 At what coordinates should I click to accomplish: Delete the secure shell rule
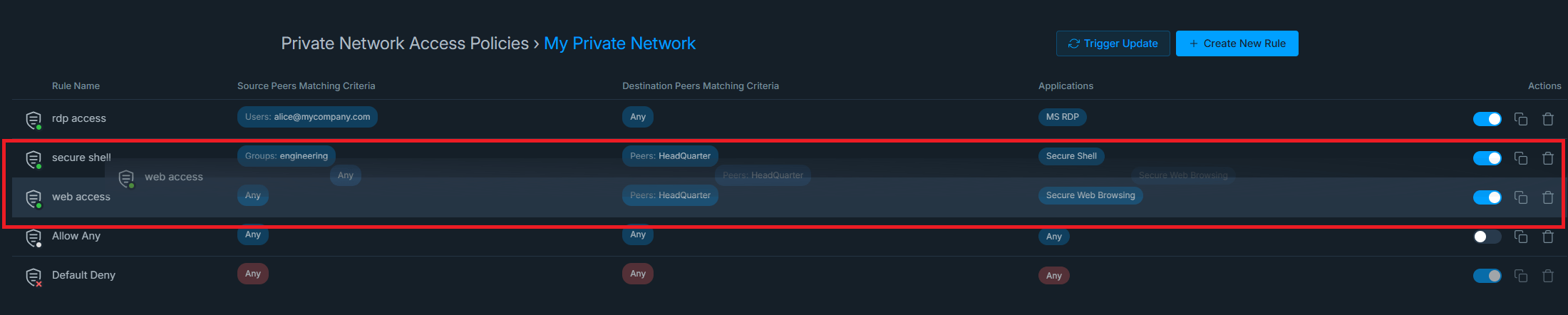pyautogui.click(x=1547, y=158)
